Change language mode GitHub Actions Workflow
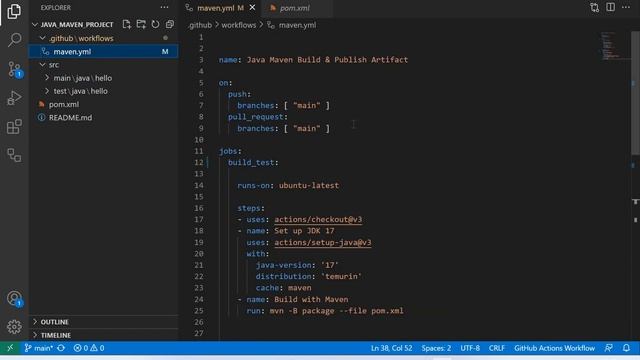The height and width of the screenshot is (360, 640). pyautogui.click(x=554, y=348)
